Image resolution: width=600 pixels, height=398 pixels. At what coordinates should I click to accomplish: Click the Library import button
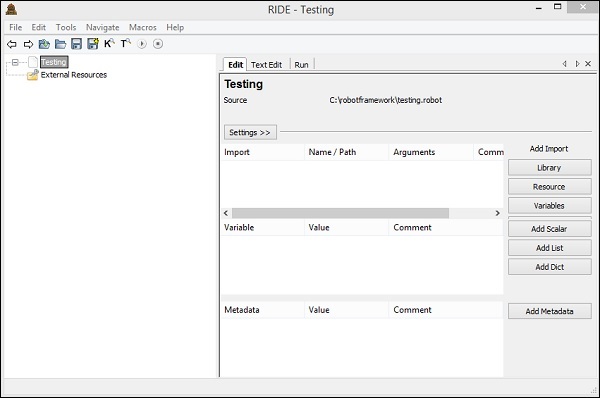pyautogui.click(x=549, y=168)
